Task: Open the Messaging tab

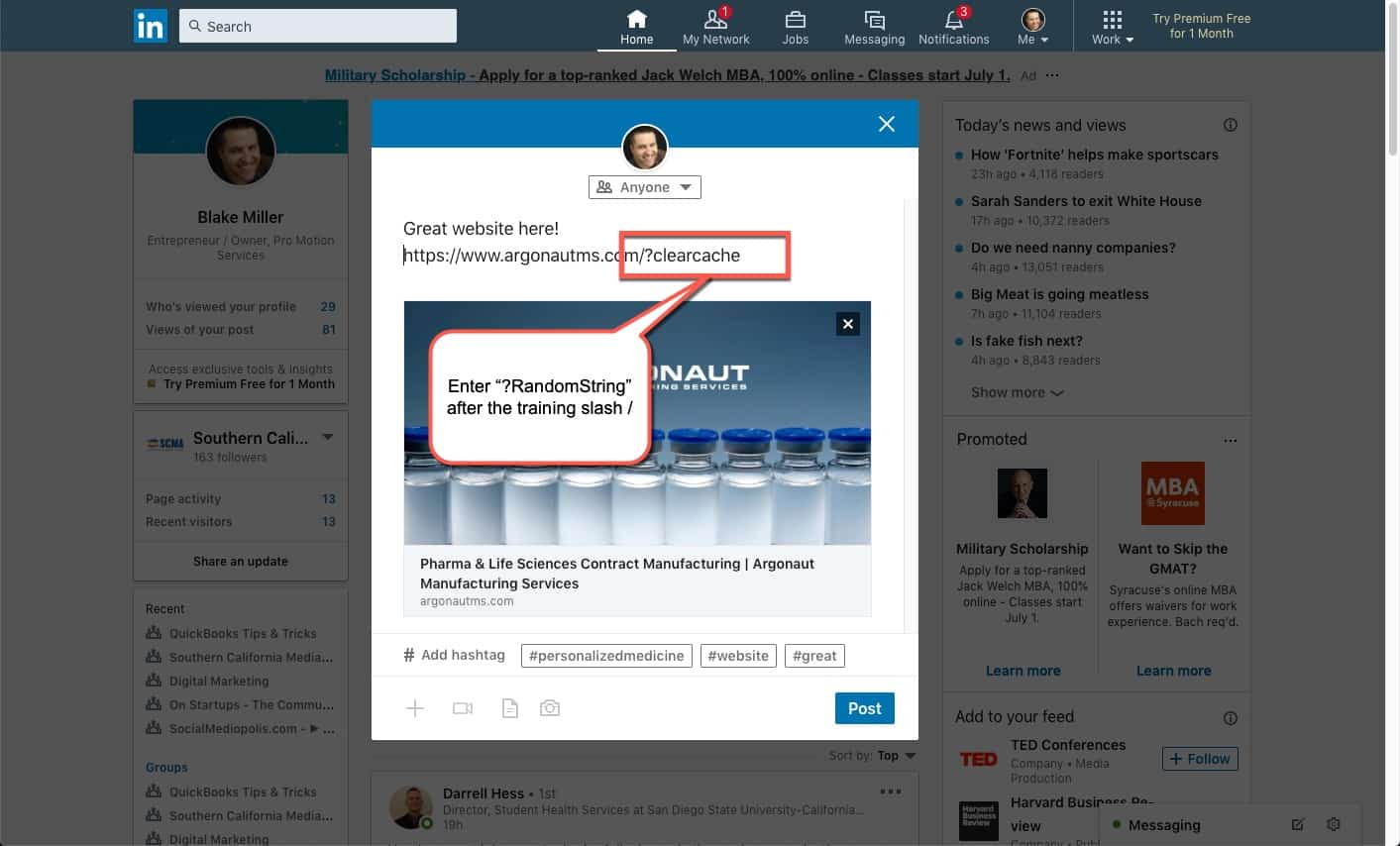Action: click(874, 28)
